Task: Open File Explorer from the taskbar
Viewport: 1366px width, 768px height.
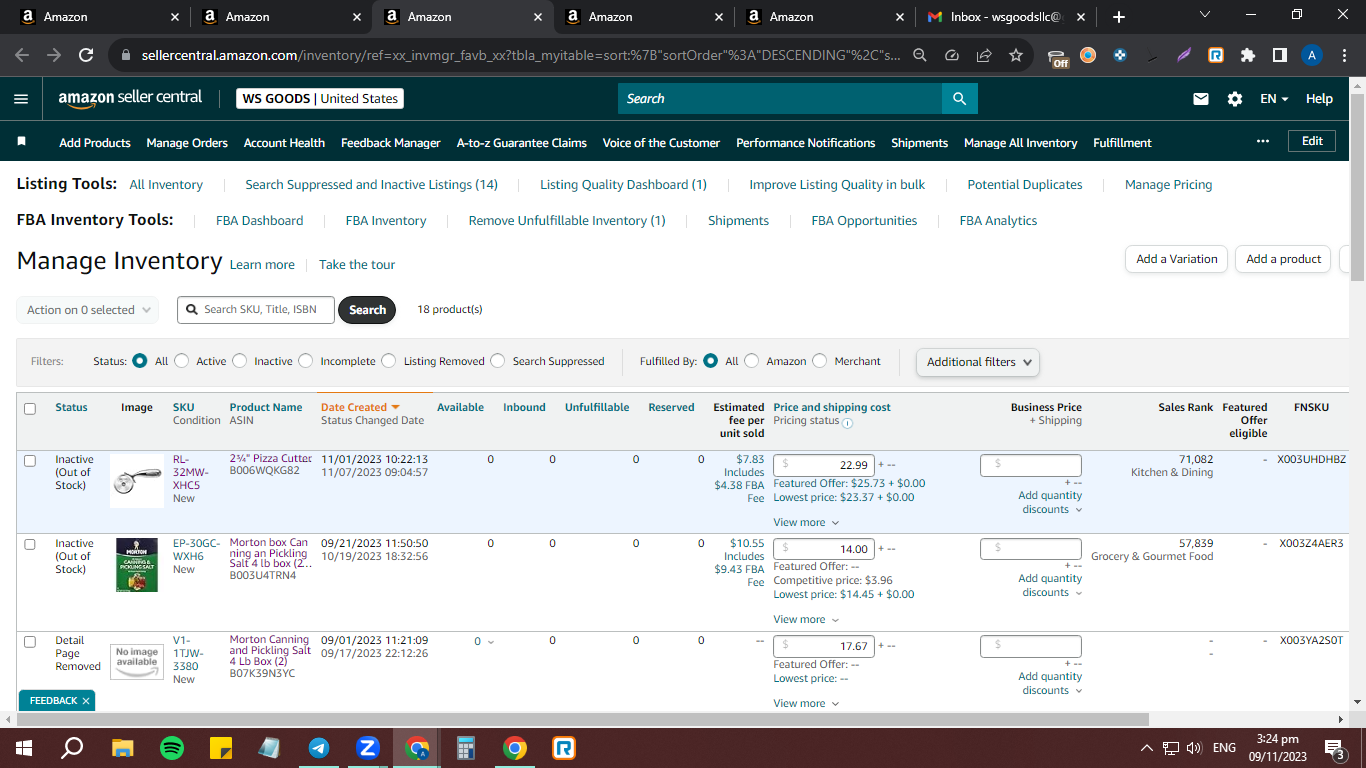Action: click(123, 747)
